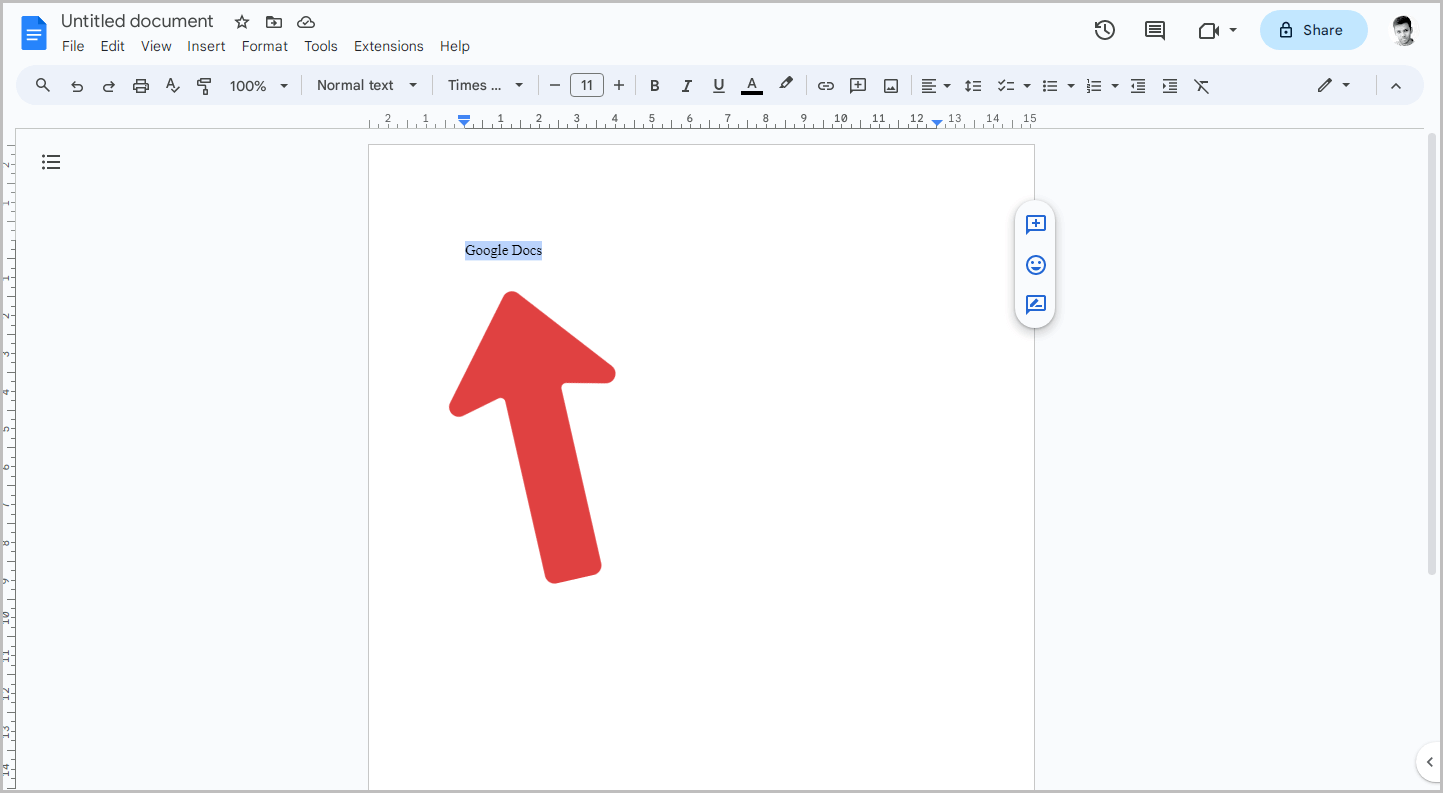Click the selected Google Docs text
Viewport: 1443px width, 793px height.
503,250
